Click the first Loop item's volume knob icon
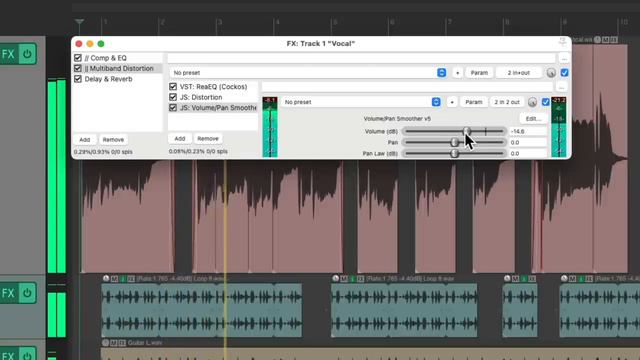The height and width of the screenshot is (360, 640). click(x=106, y=278)
